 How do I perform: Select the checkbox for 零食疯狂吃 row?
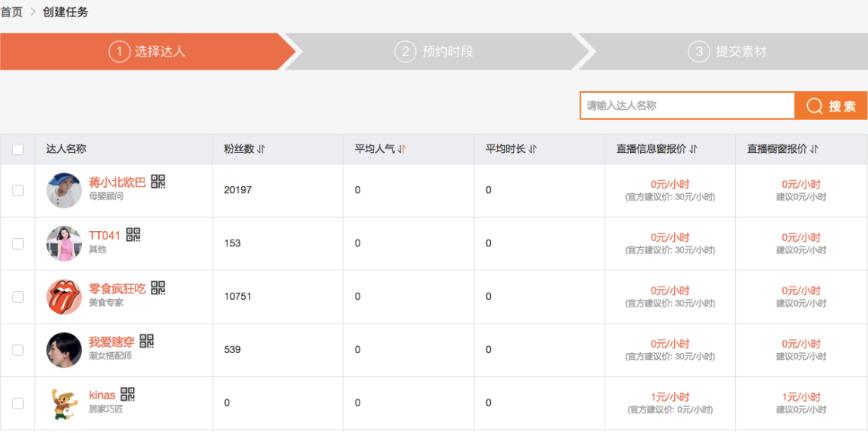tap(18, 297)
